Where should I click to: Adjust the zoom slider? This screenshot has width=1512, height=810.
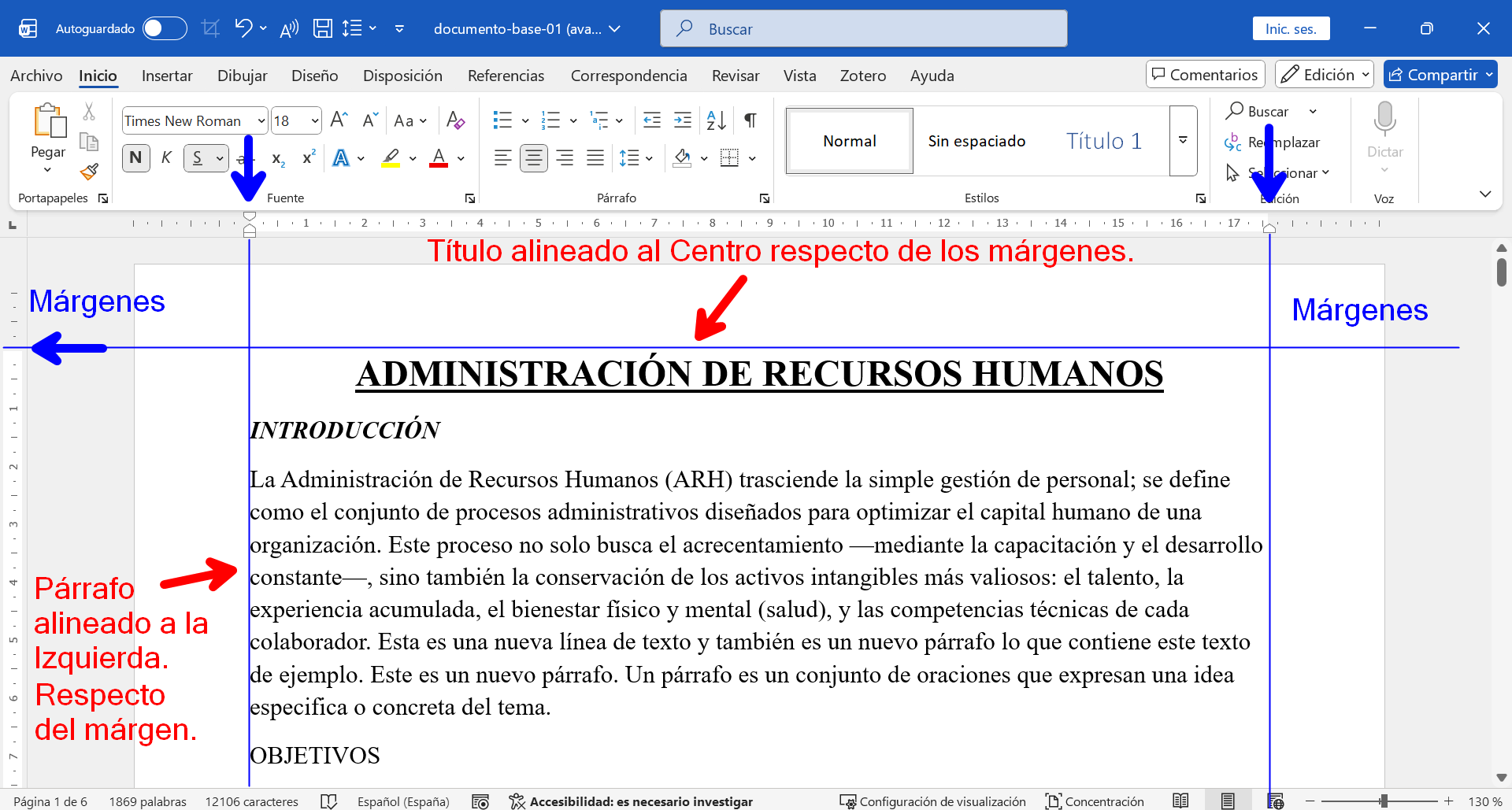coord(1384,801)
